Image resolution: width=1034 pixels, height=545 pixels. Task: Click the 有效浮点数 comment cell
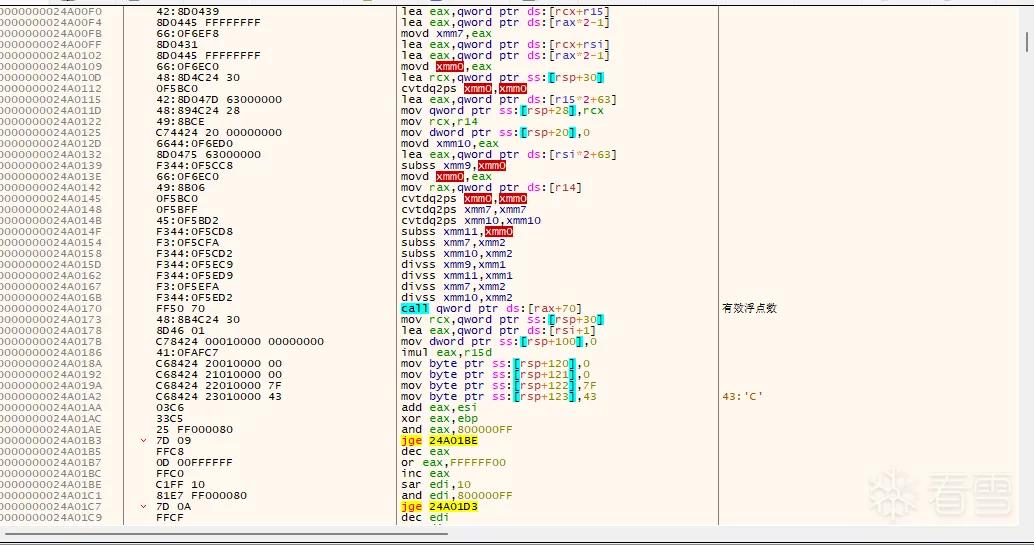[x=750, y=308]
